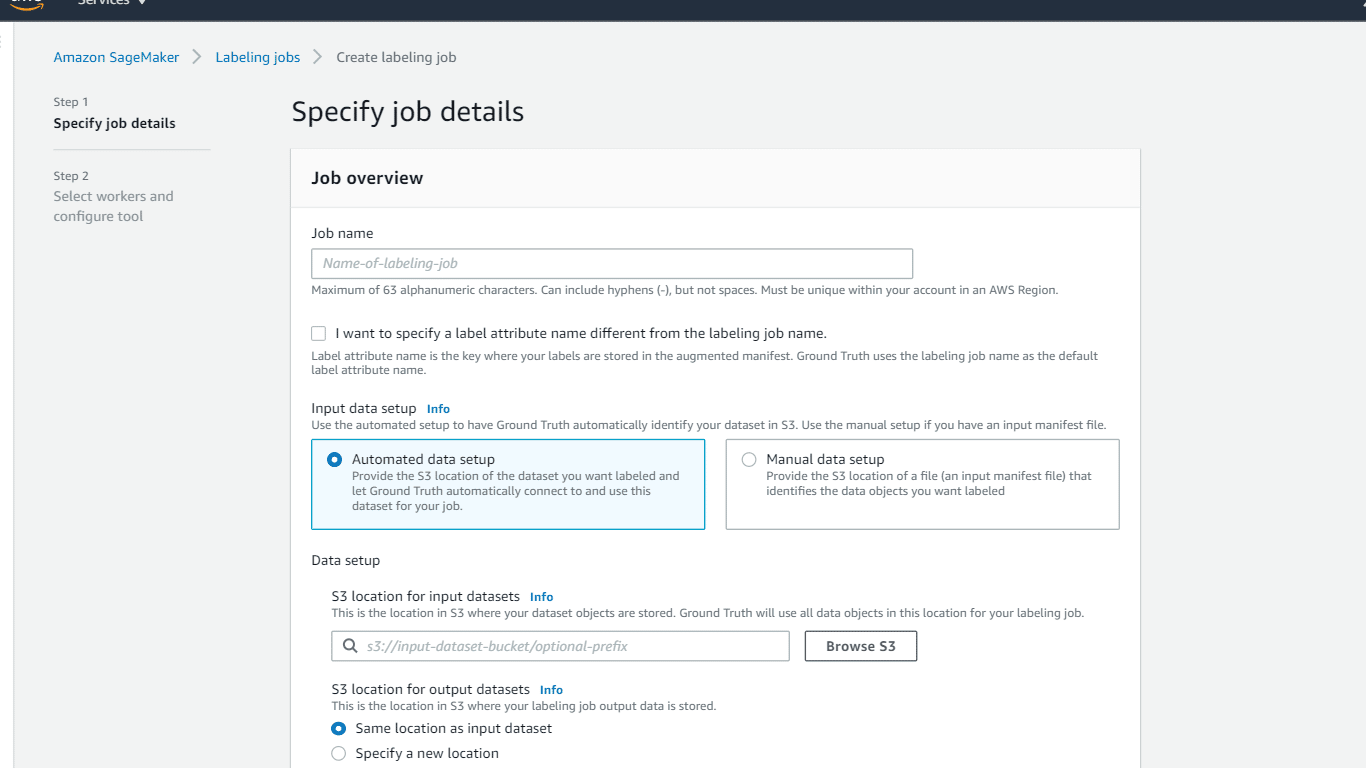Enable the custom label attribute name checkbox

[x=318, y=333]
